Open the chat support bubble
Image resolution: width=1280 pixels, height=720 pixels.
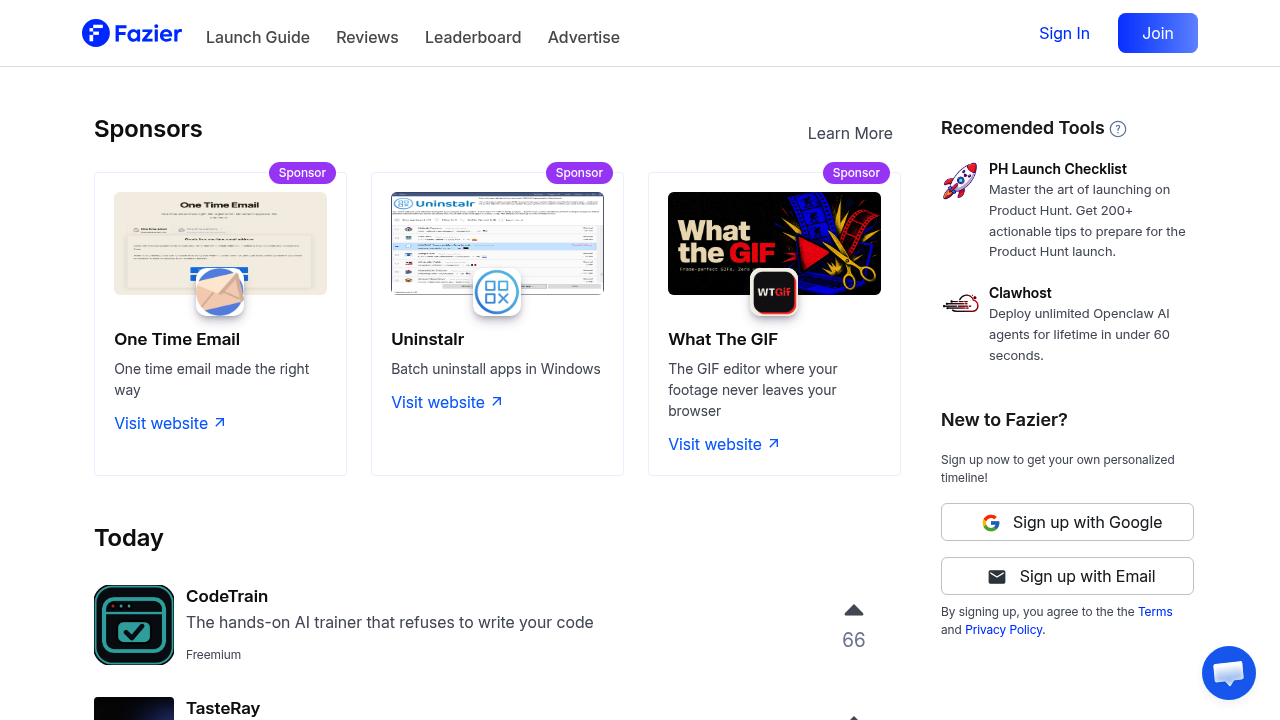coord(1228,673)
